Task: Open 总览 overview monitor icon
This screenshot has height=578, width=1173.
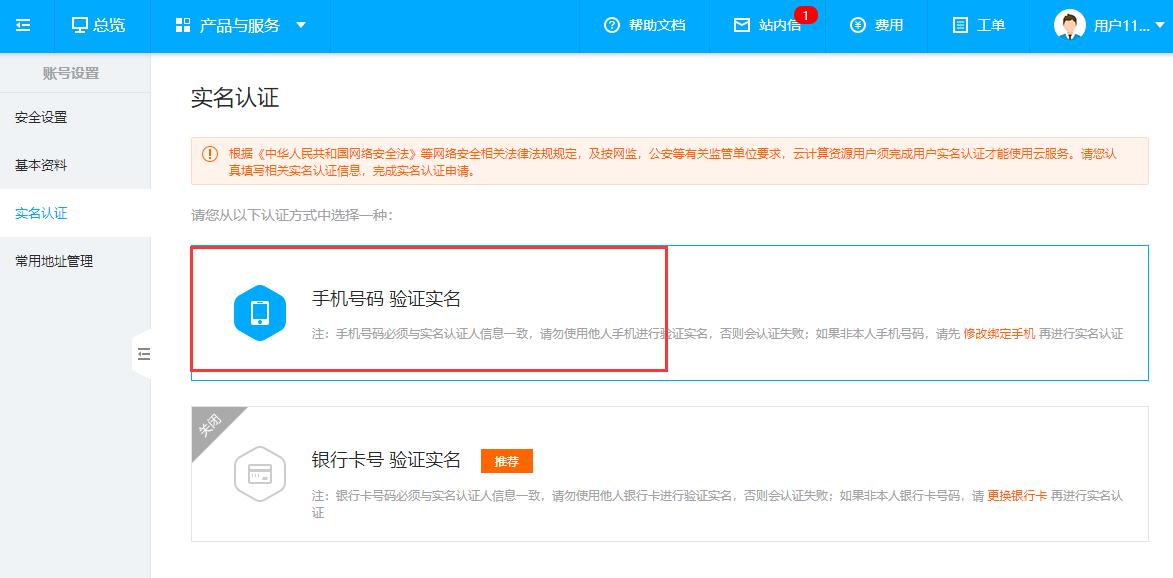Action: 81,26
